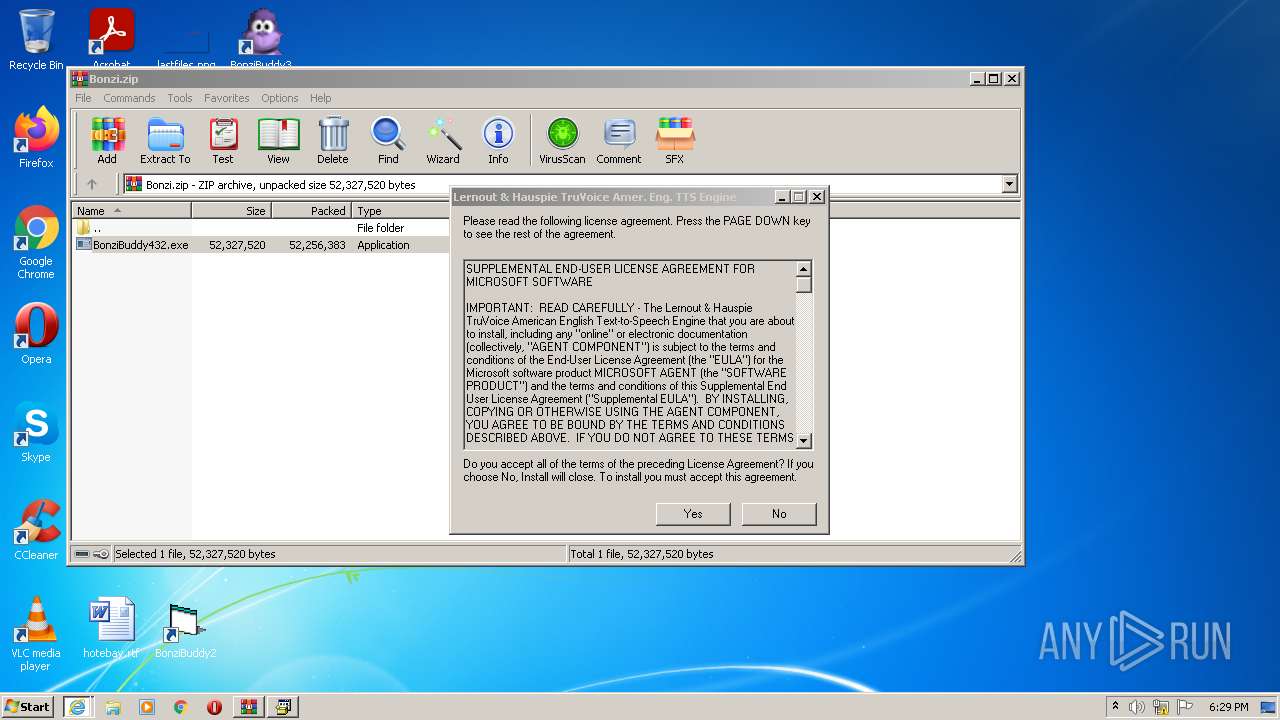This screenshot has width=1280, height=720.
Task: Click the Start button
Action: (27, 707)
